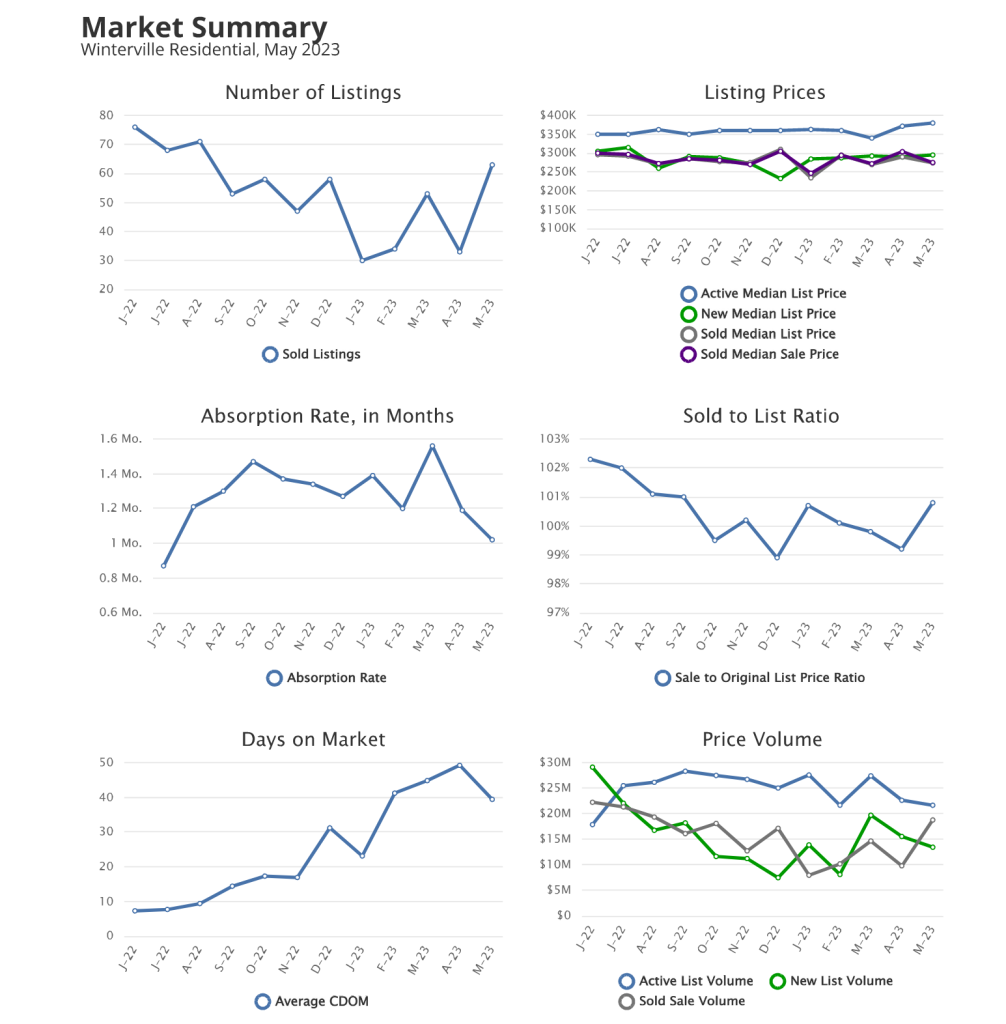Image resolution: width=1006 pixels, height=1024 pixels.
Task: Click the Sold to List Ratio chart title
Action: [761, 416]
